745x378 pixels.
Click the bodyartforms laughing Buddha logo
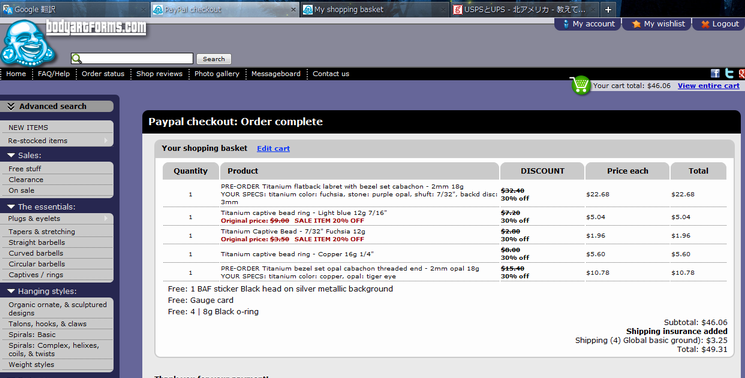click(28, 43)
